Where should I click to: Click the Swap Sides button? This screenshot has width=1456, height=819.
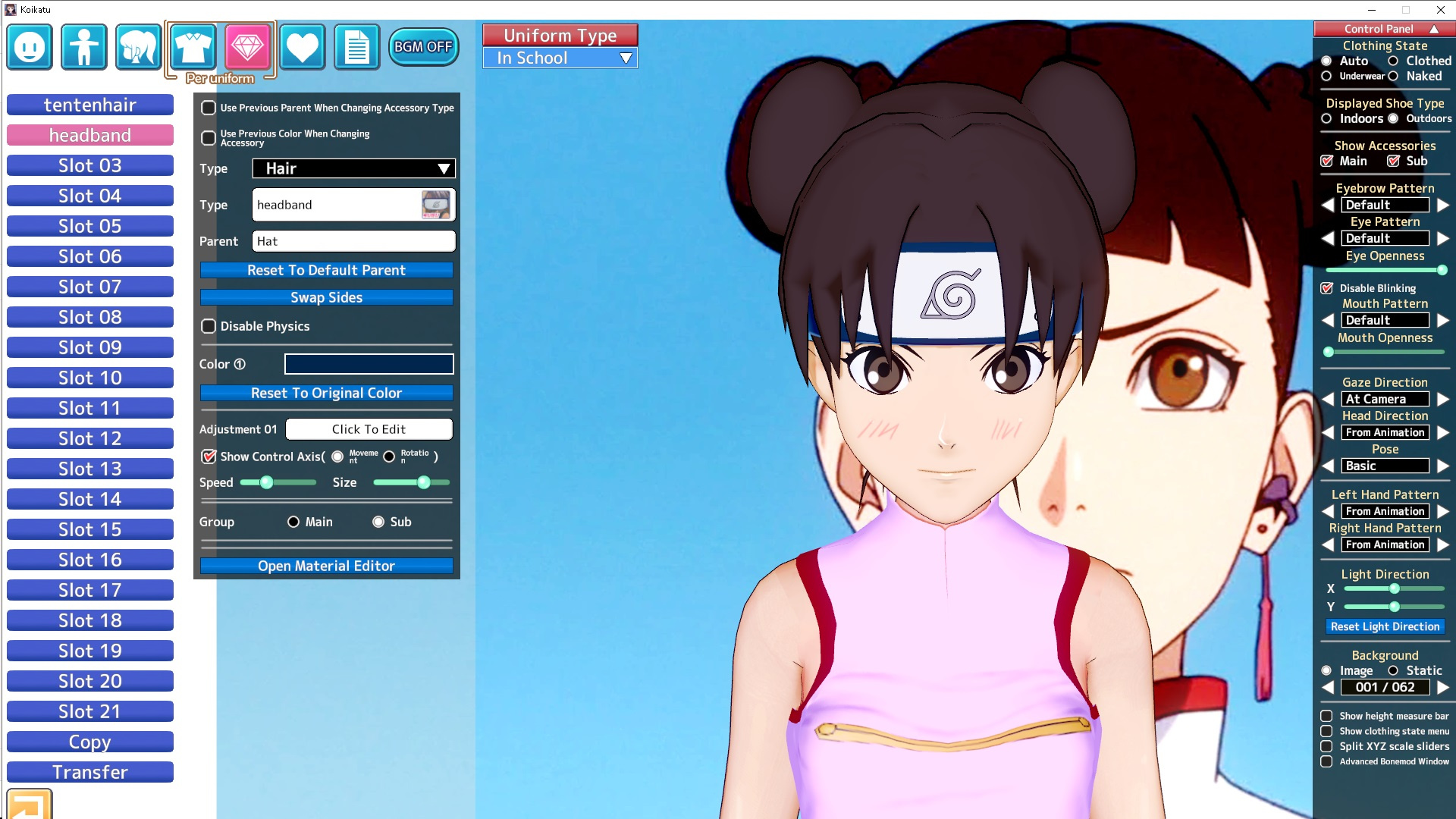pyautogui.click(x=327, y=297)
